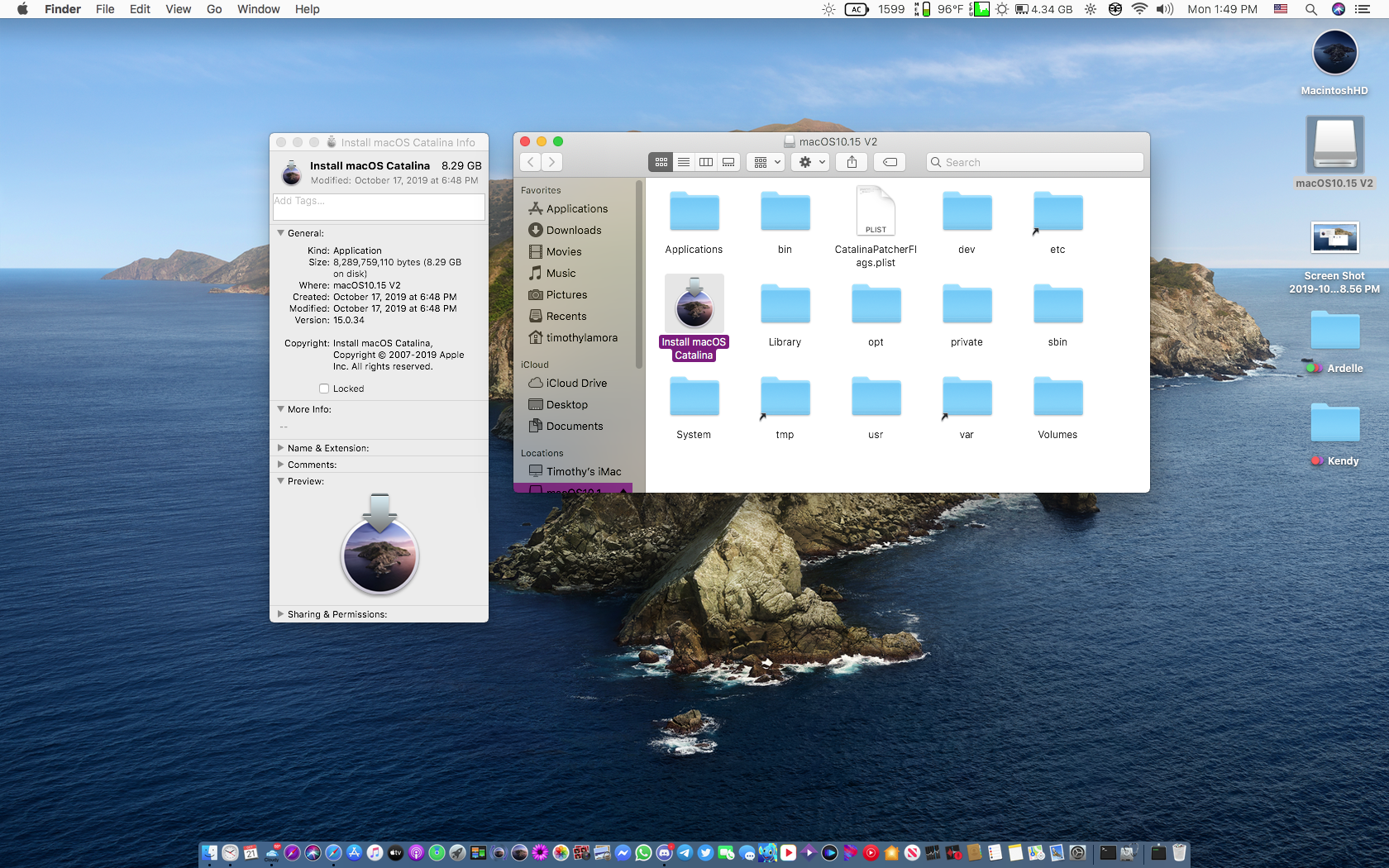Select the Library folder icon
Screen dimensions: 1389x868
point(785,304)
